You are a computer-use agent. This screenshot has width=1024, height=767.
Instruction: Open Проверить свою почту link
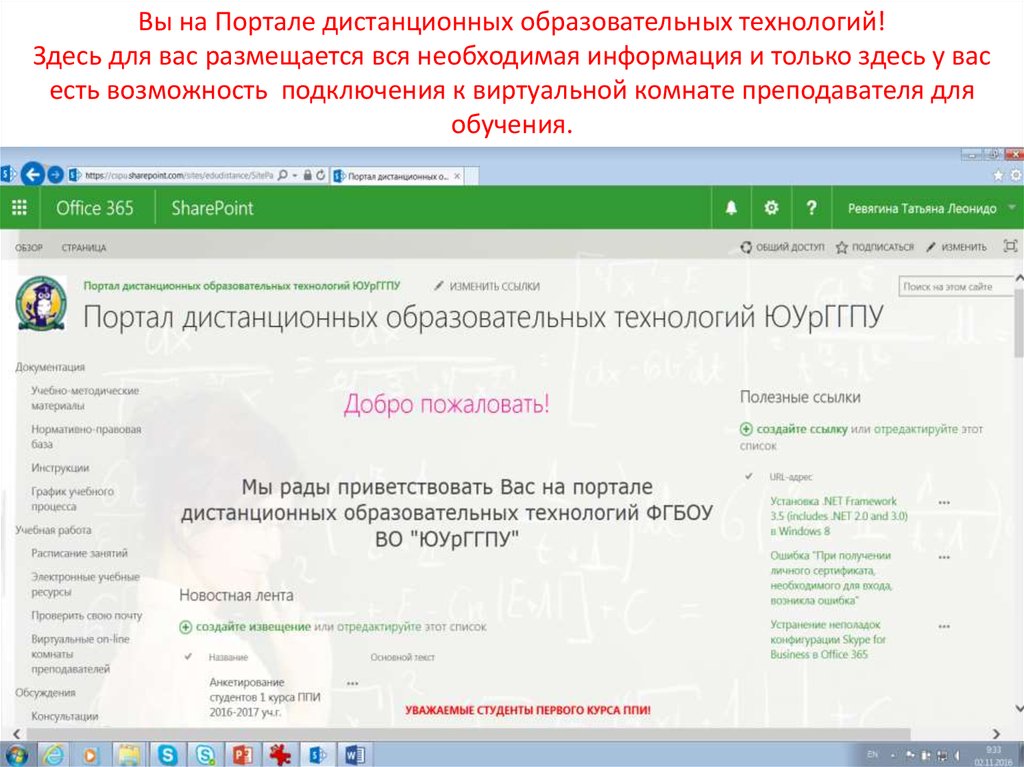tap(86, 615)
